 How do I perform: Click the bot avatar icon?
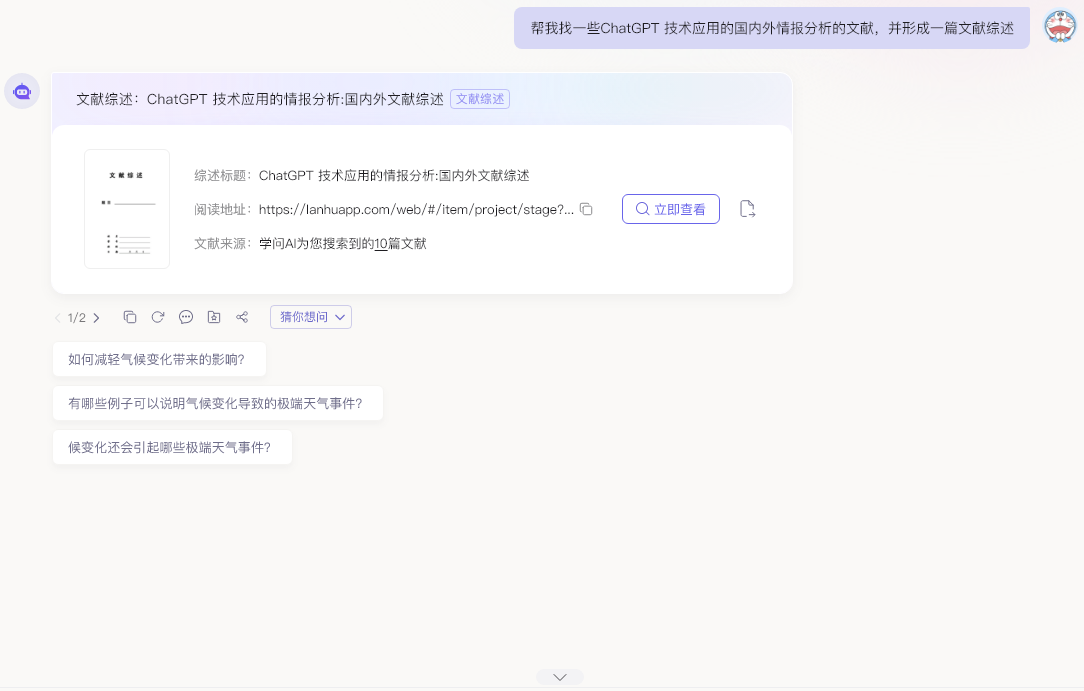click(x=22, y=91)
